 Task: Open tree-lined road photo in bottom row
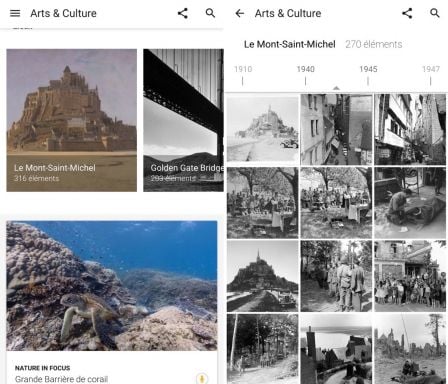point(263,349)
